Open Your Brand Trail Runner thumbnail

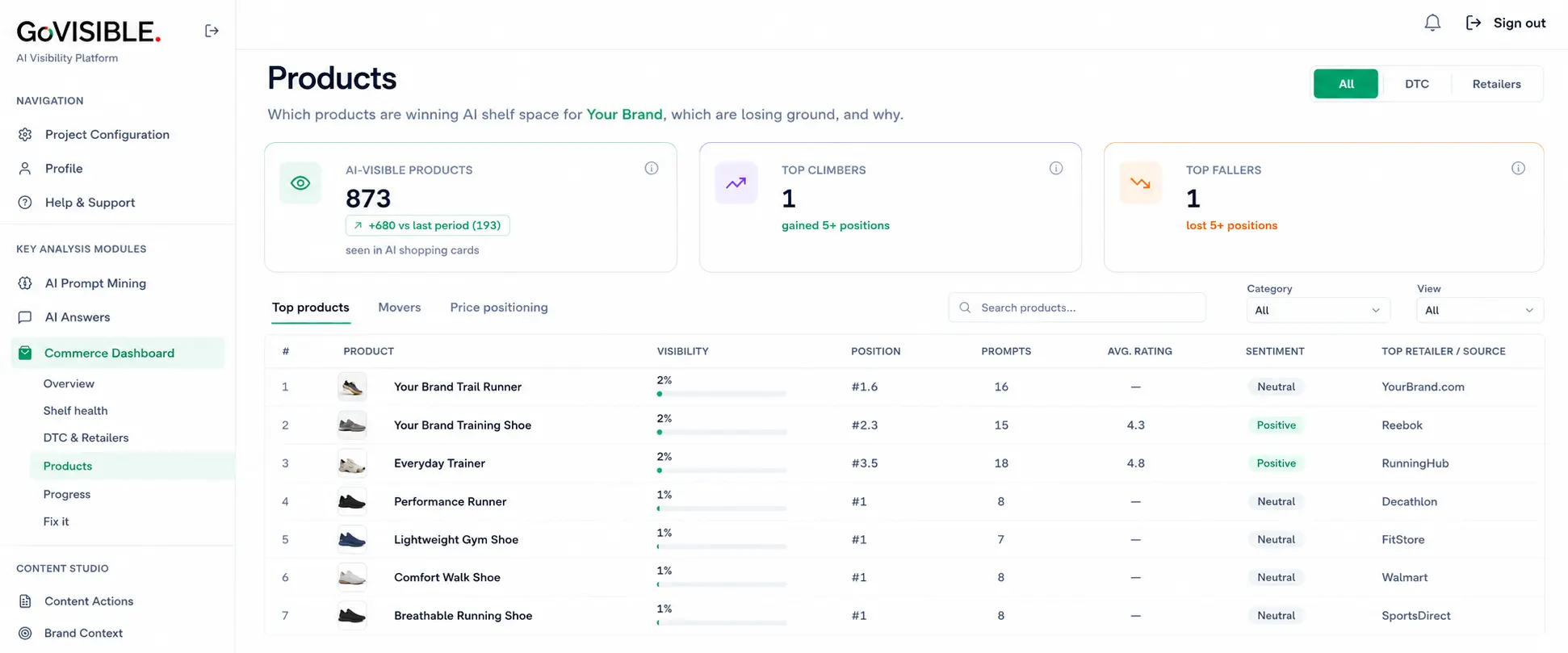coord(352,387)
